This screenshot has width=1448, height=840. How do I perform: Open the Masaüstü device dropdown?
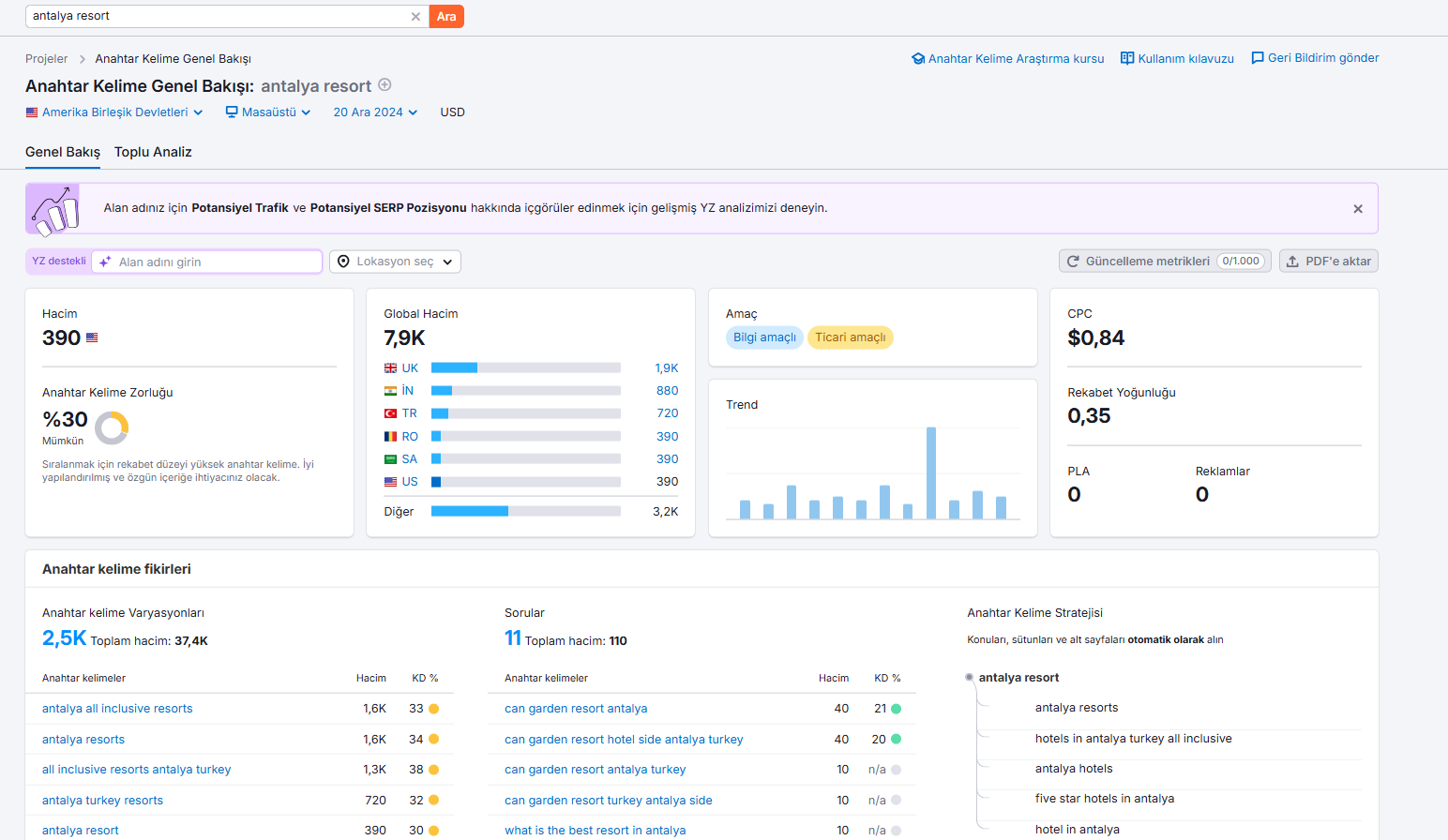click(x=268, y=112)
